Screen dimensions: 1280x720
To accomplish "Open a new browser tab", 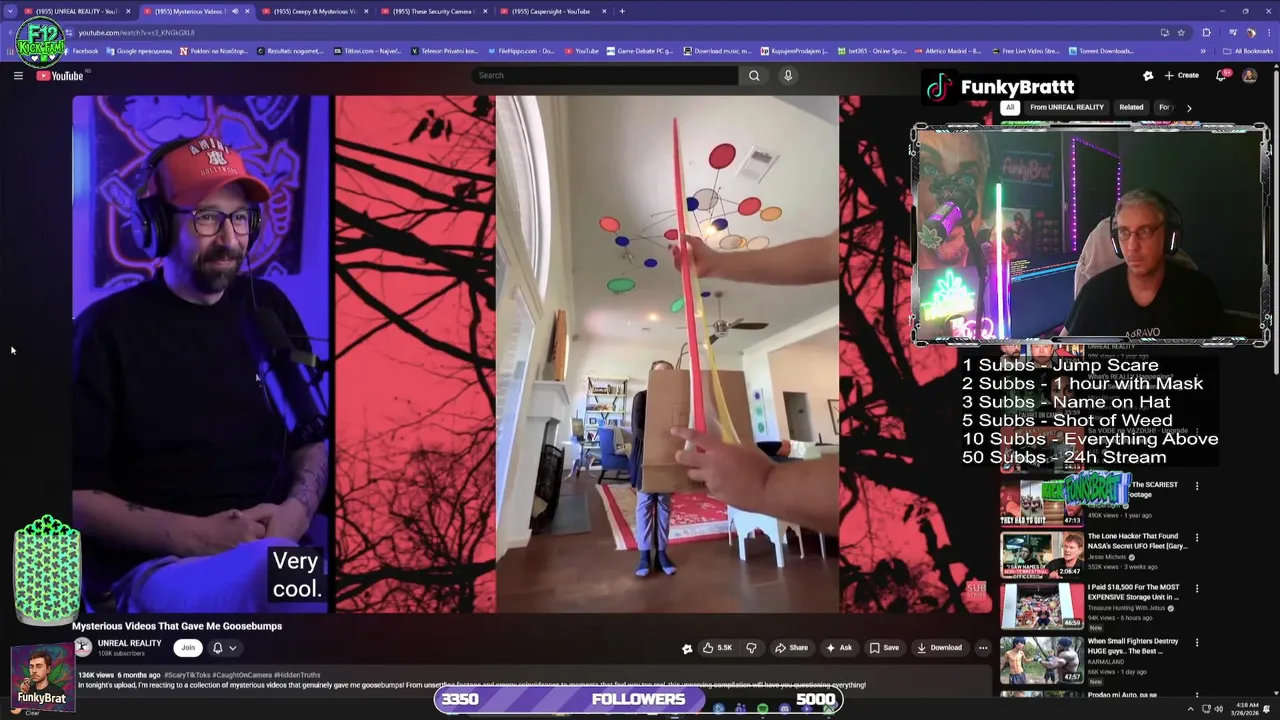I will [622, 11].
